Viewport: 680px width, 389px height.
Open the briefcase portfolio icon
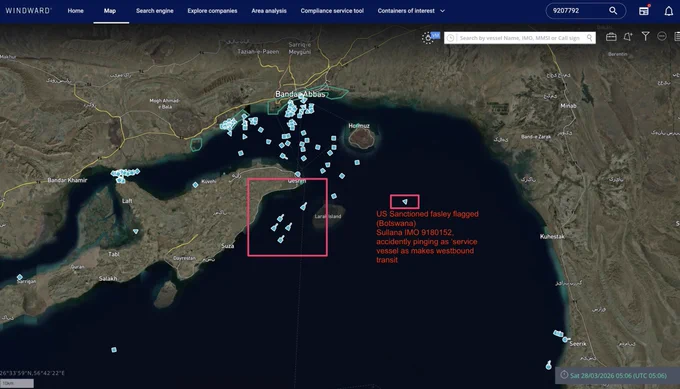(611, 37)
